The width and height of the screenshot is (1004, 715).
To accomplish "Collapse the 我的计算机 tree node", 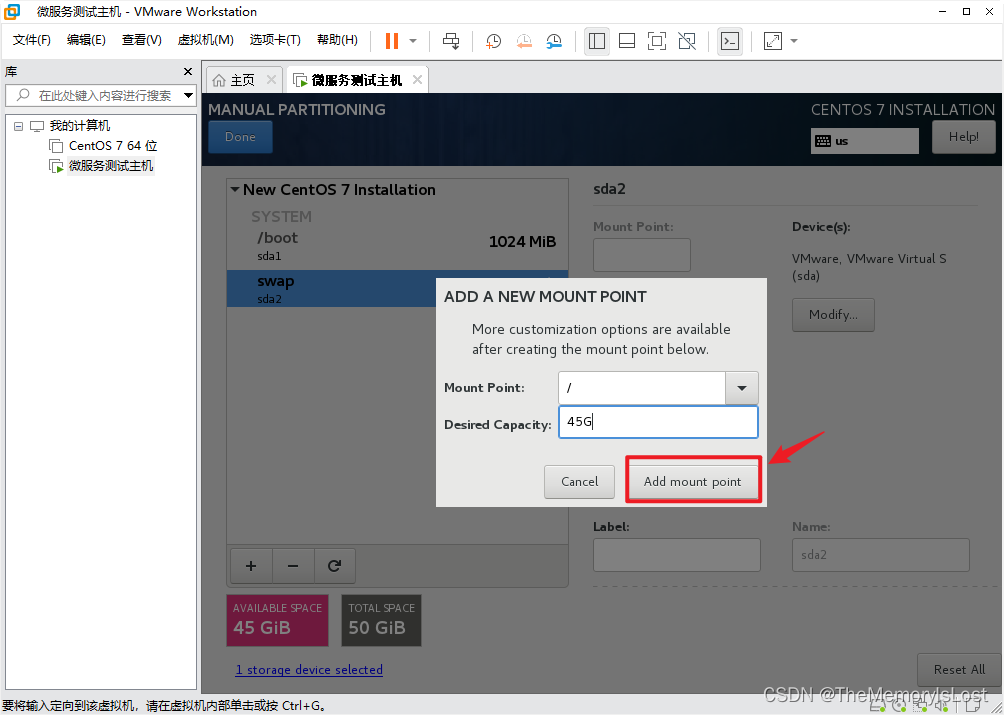I will click(19, 126).
